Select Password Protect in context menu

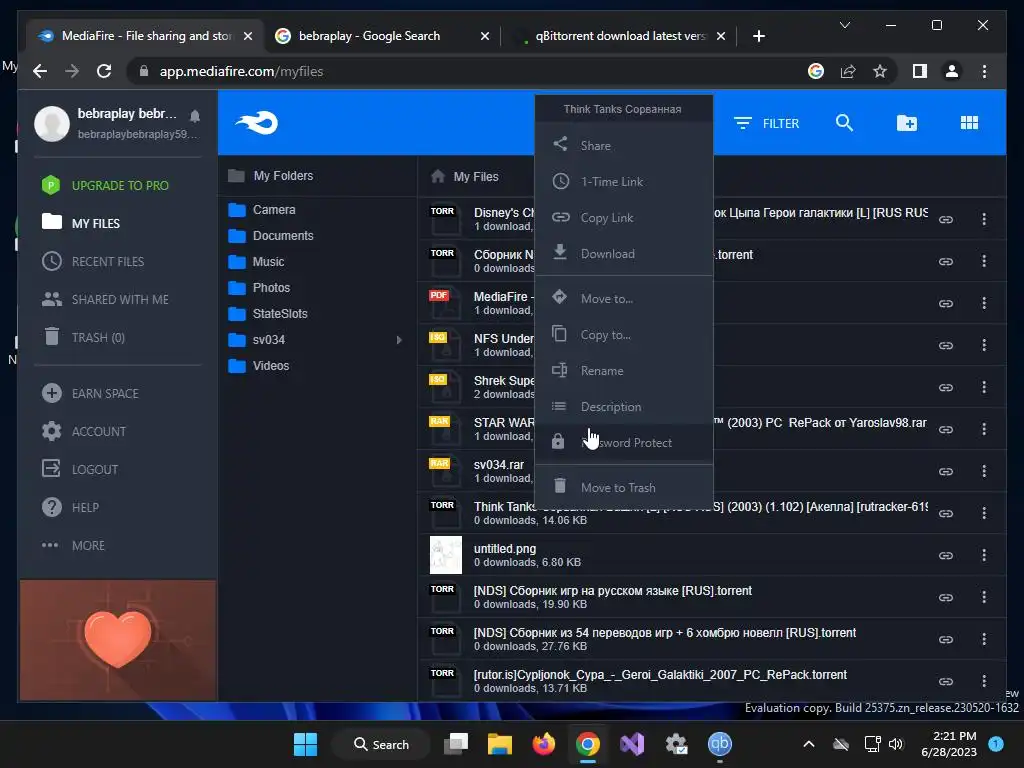click(624, 441)
